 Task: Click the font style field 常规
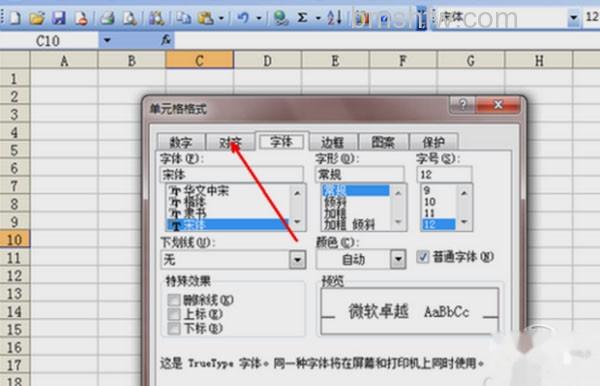pos(360,174)
